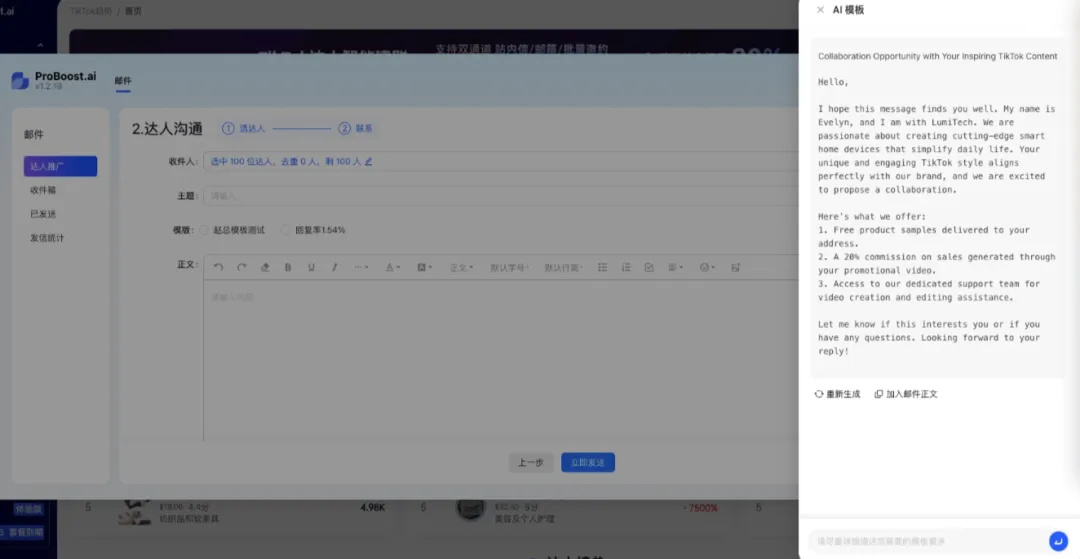Select the 回复率1.54% template radio
Viewport: 1080px width, 559px height.
[286, 230]
